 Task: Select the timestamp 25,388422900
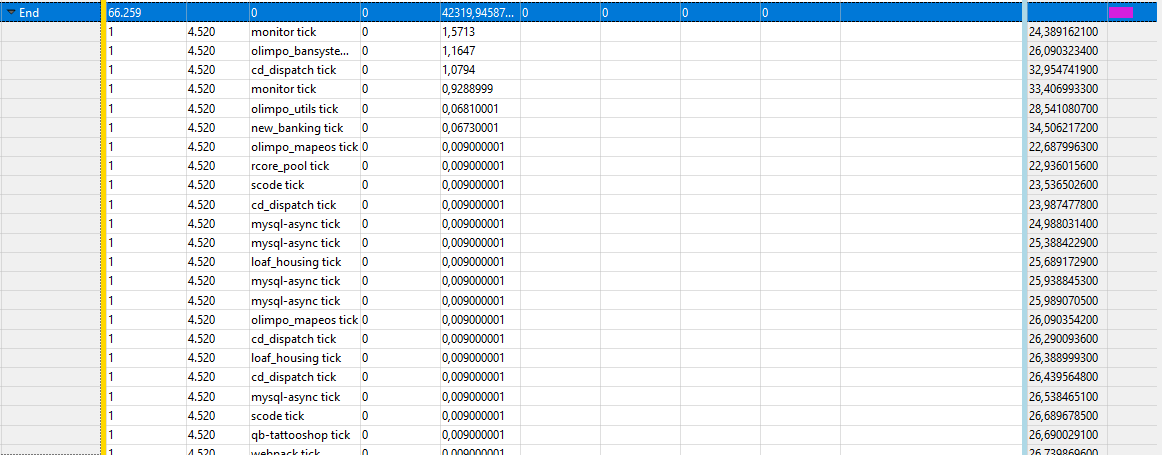[1064, 243]
